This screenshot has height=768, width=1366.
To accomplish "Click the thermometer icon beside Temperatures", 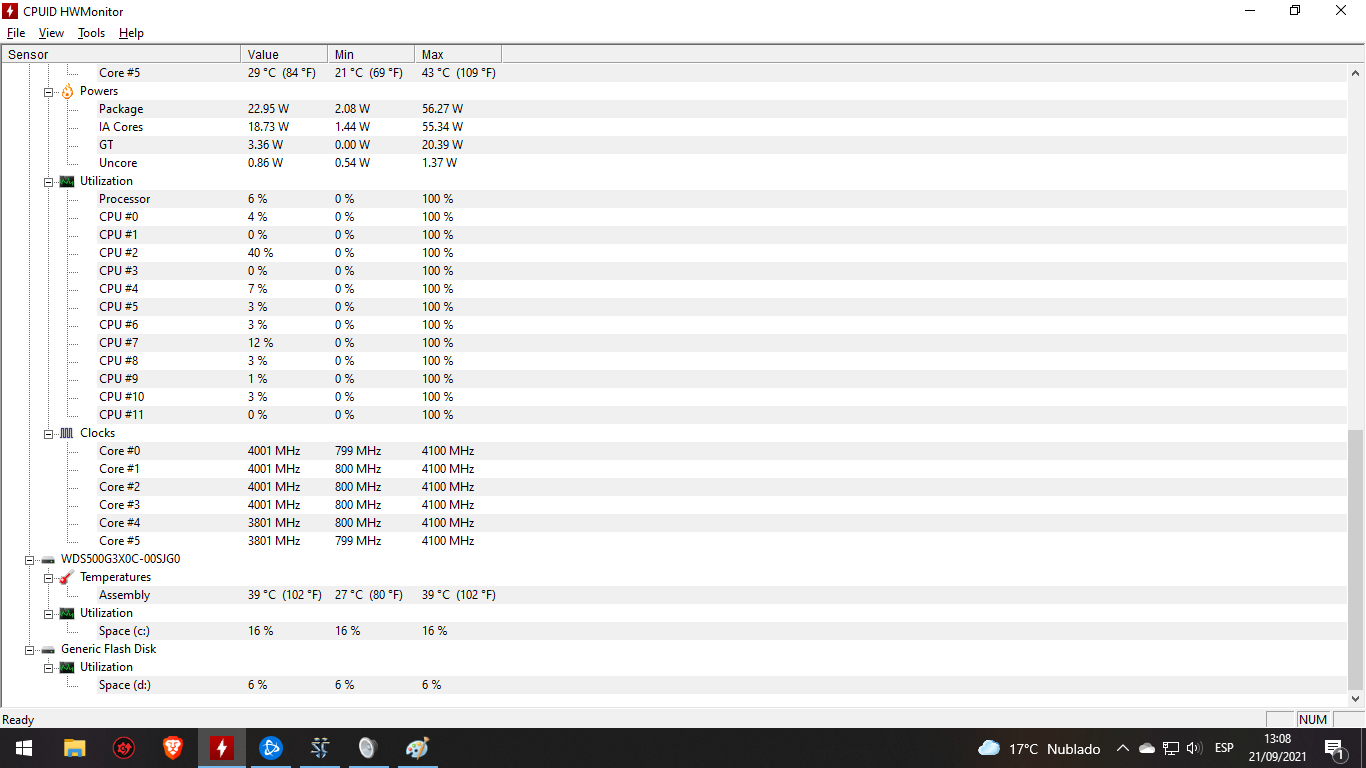I will tap(67, 577).
